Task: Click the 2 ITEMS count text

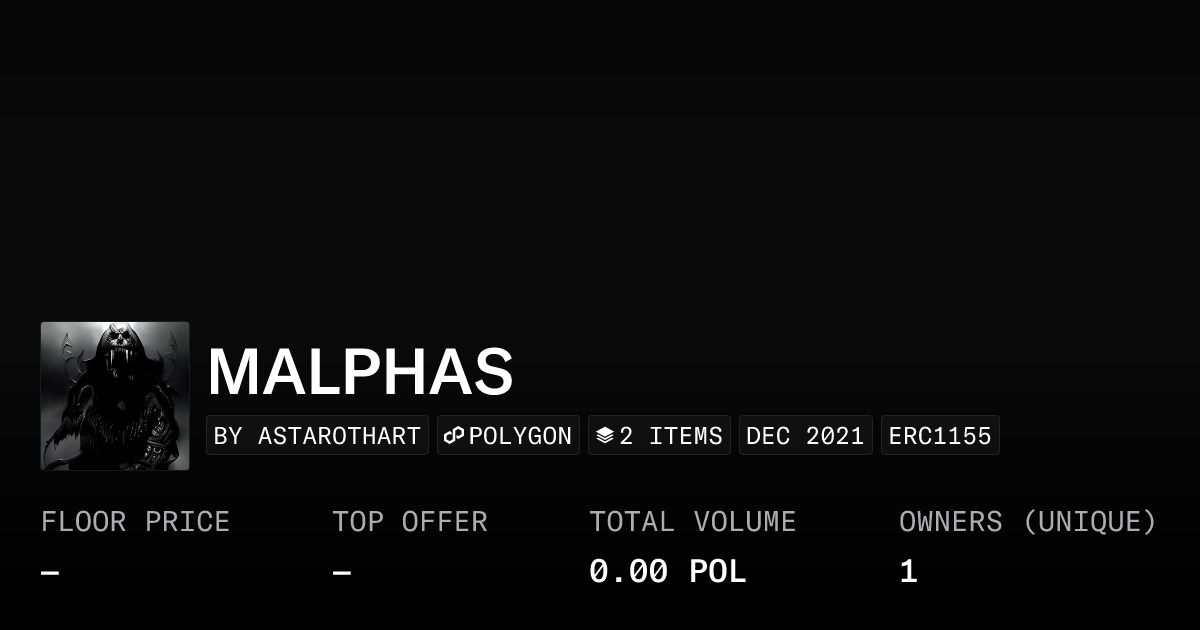Action: [x=671, y=436]
